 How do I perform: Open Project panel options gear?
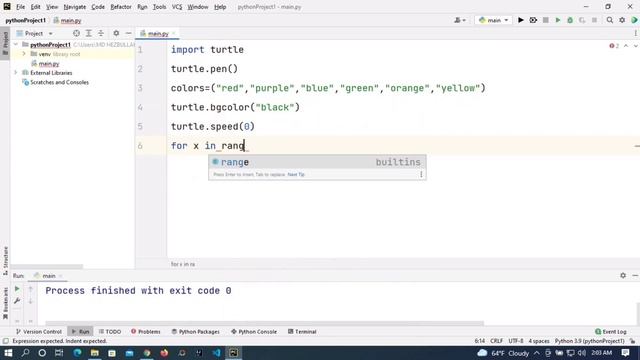click(116, 33)
